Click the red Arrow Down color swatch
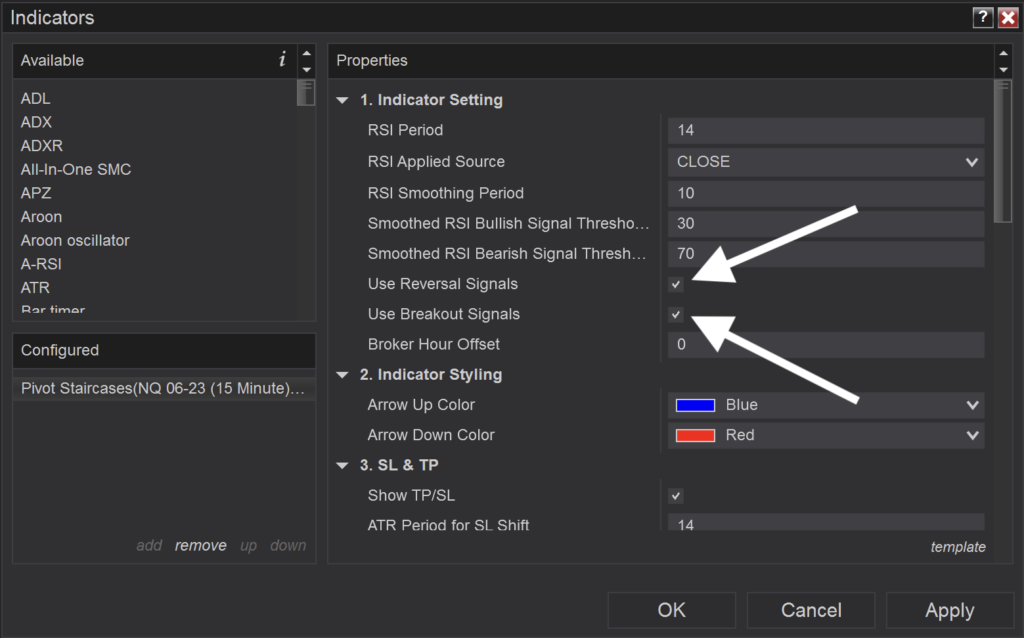The height and width of the screenshot is (638, 1024). [695, 435]
